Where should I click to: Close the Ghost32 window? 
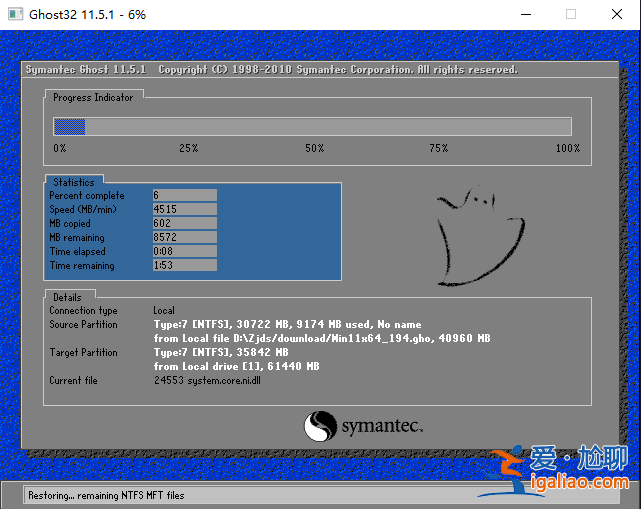617,14
